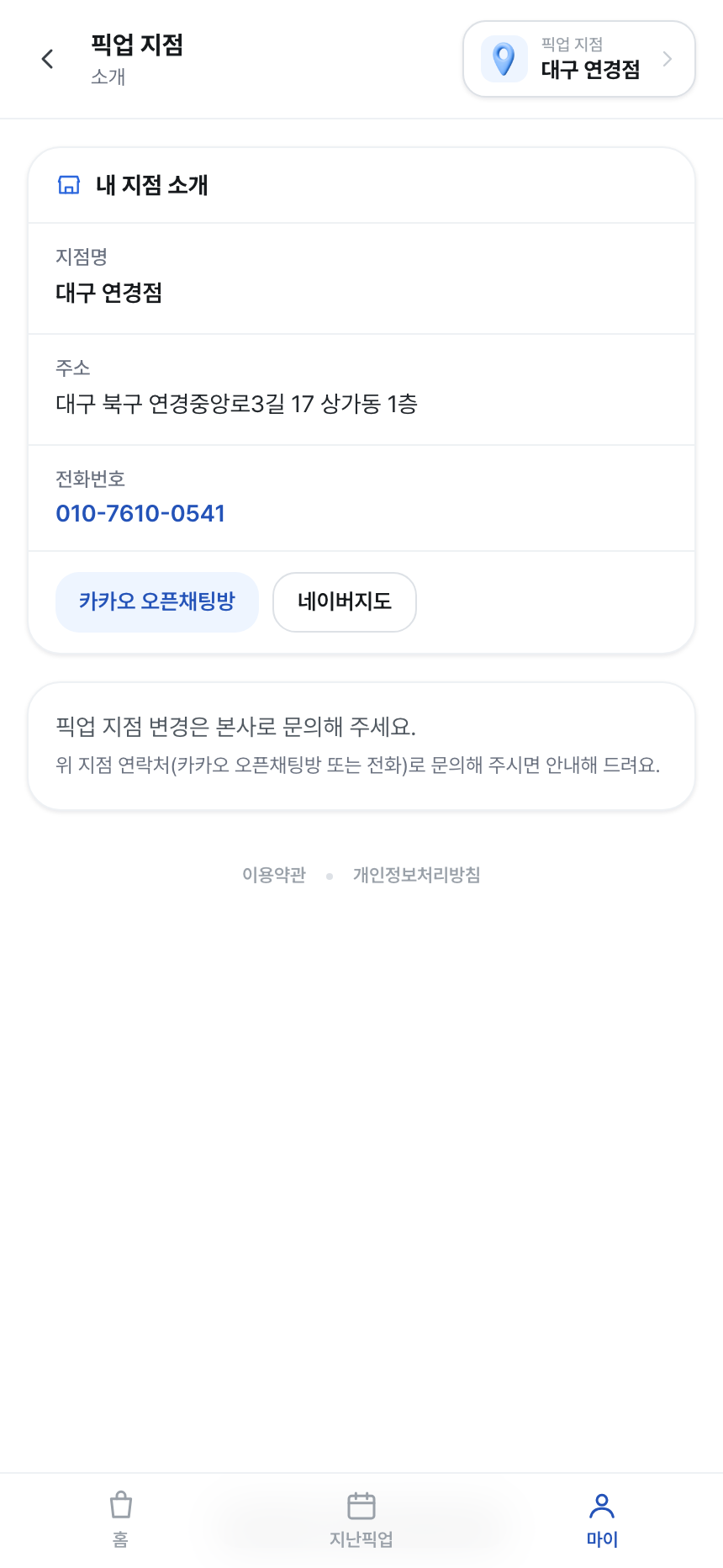Screen dimensions: 723x1568
Task: Switch to the 홈 tab label
Action: [x=121, y=1539]
